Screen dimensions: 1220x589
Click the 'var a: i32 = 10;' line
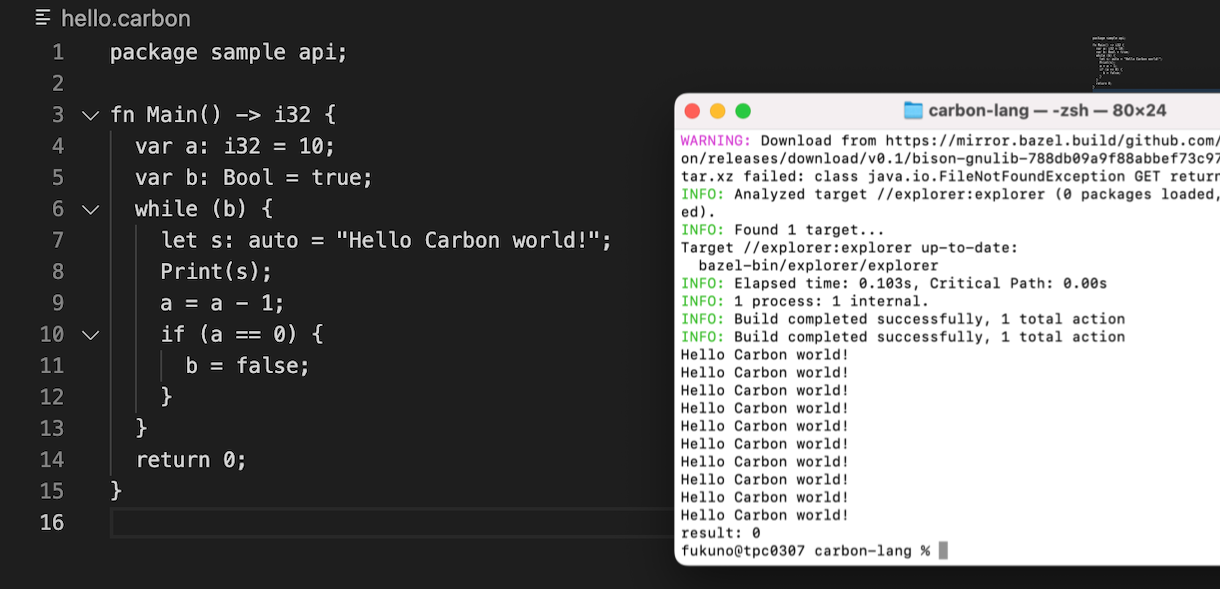235,146
